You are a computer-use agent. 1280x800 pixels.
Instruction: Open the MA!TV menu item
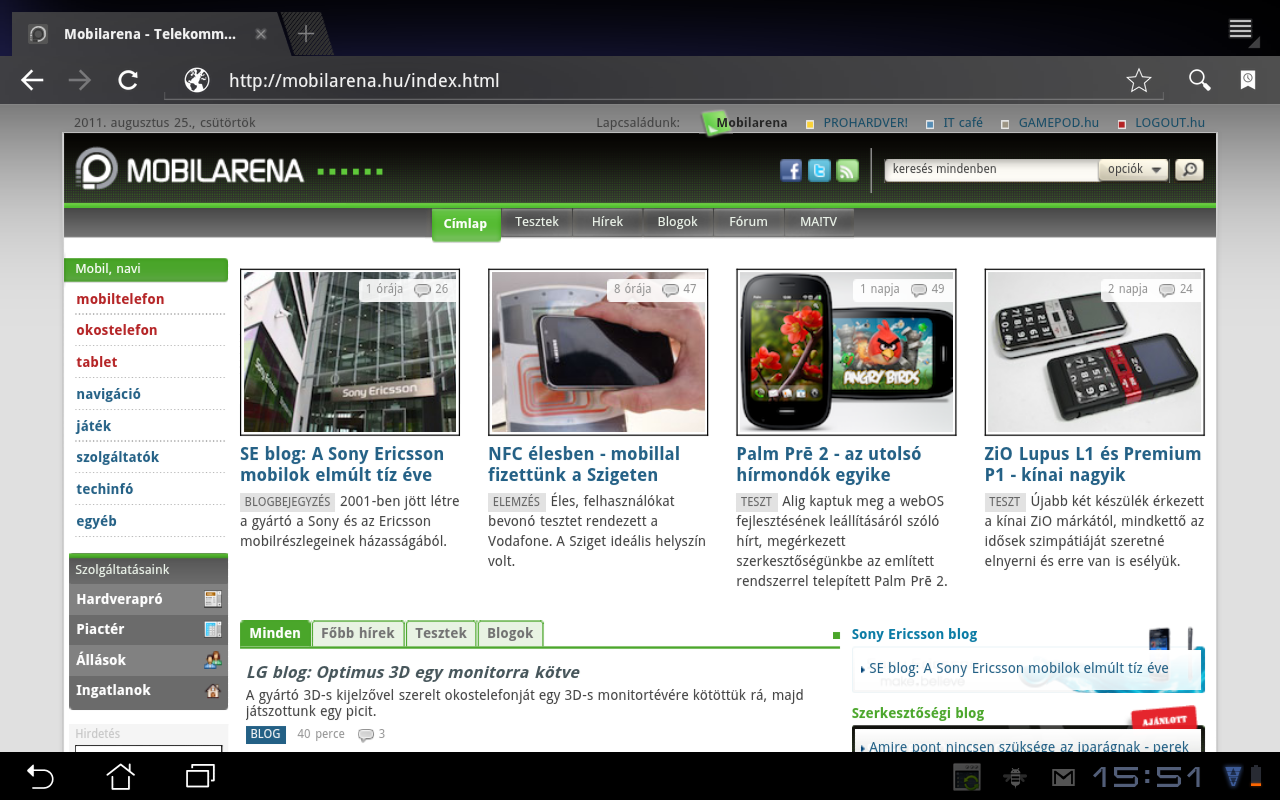[818, 222]
